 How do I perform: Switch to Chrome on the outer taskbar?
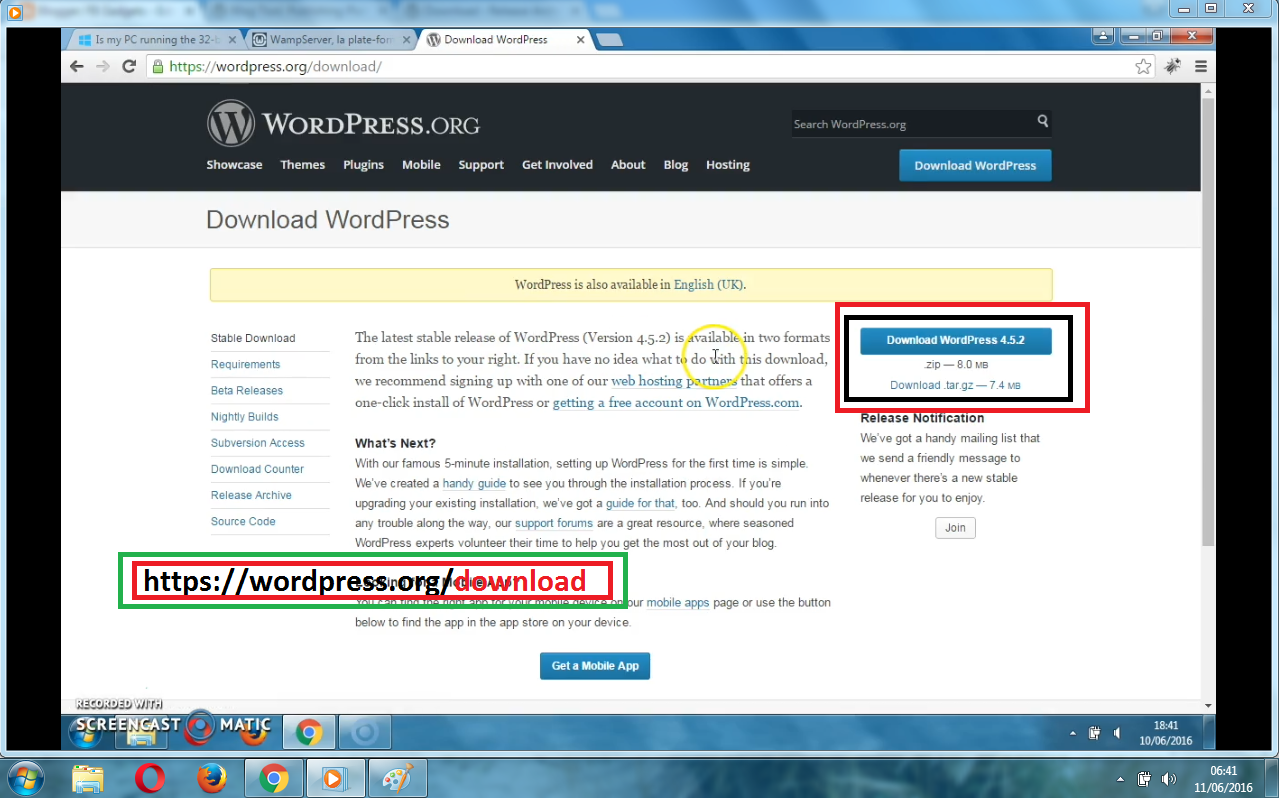(274, 779)
